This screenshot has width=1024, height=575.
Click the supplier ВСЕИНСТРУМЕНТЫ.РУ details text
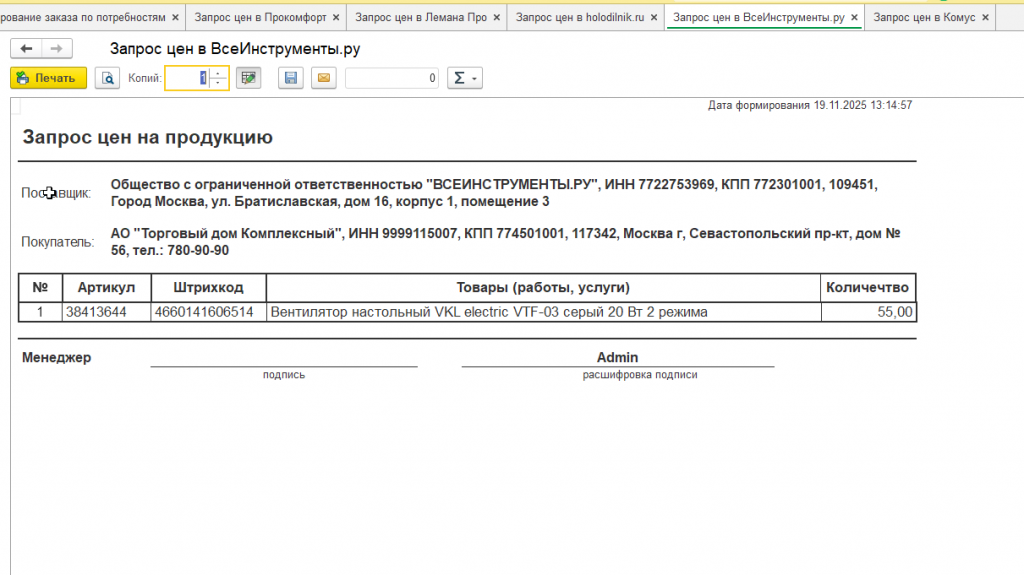click(494, 193)
